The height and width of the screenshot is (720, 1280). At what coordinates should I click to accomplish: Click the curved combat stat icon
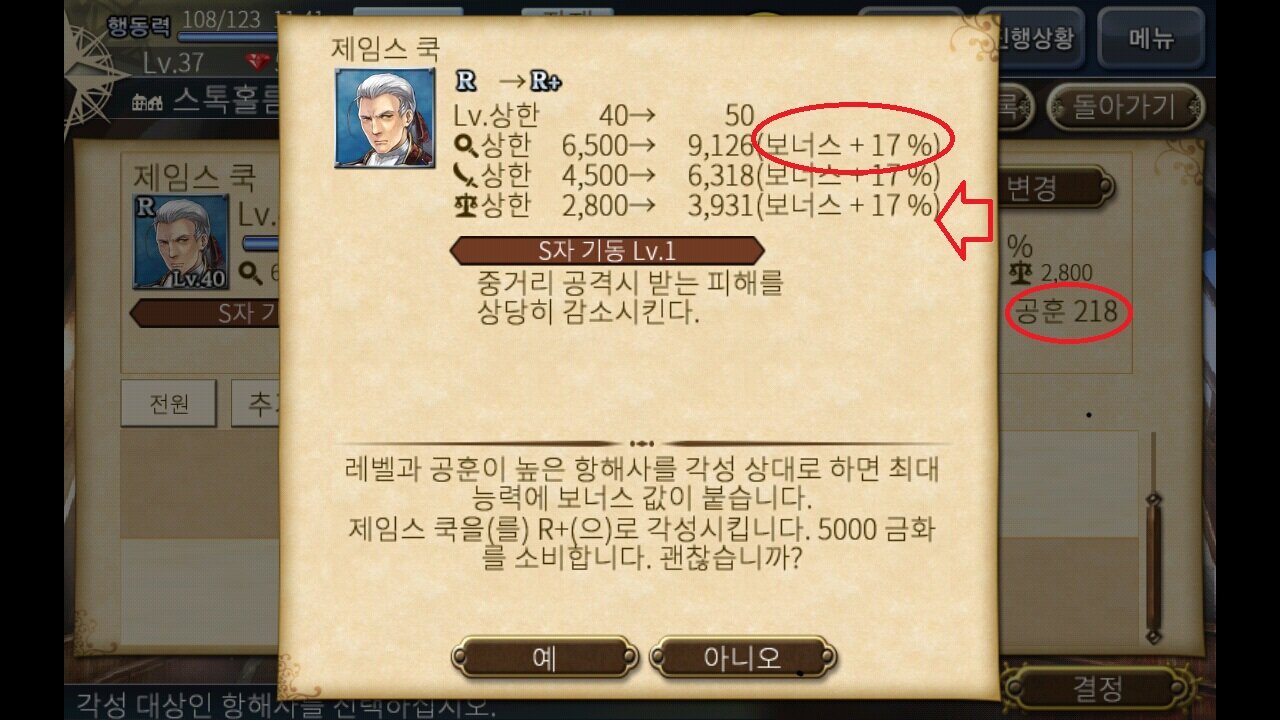(466, 175)
